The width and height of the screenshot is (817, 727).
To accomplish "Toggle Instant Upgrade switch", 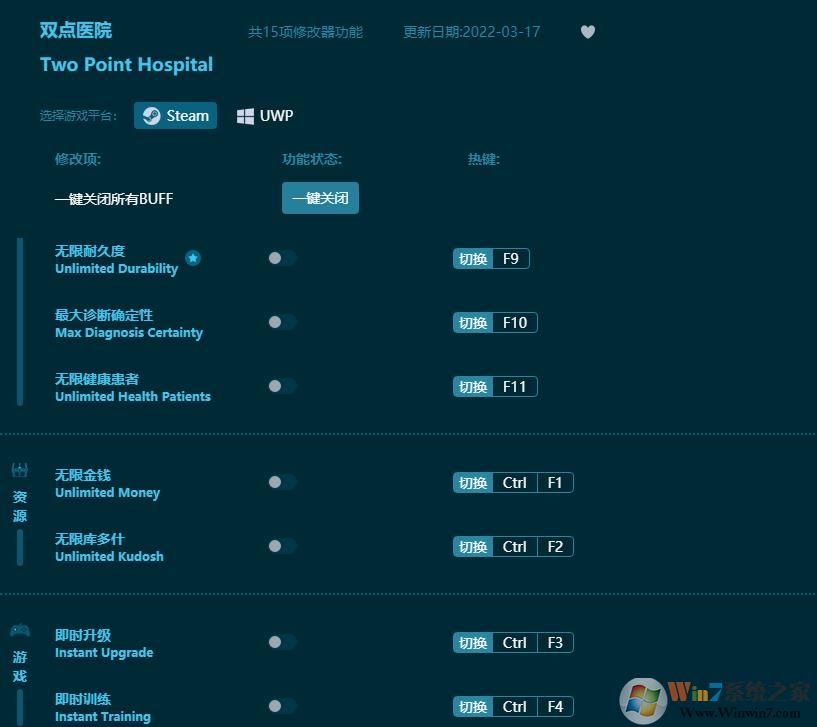I will click(x=282, y=642).
